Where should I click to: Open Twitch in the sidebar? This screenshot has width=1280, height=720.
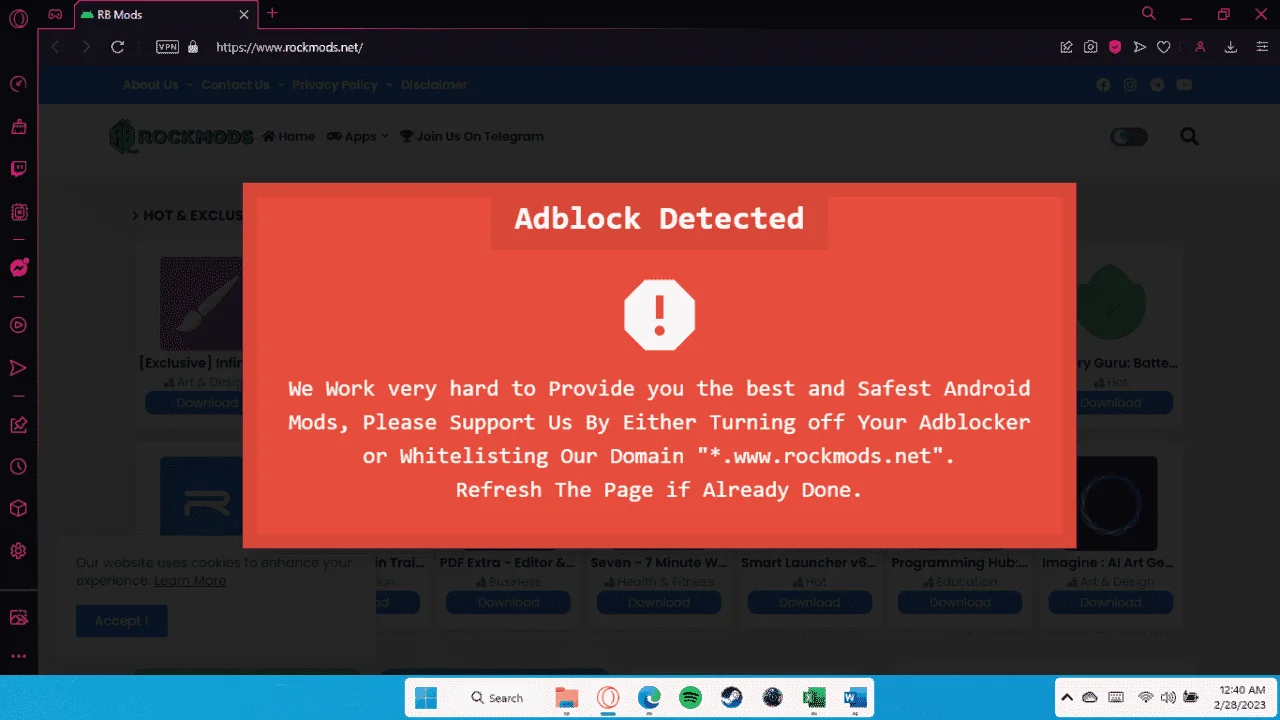click(x=18, y=168)
